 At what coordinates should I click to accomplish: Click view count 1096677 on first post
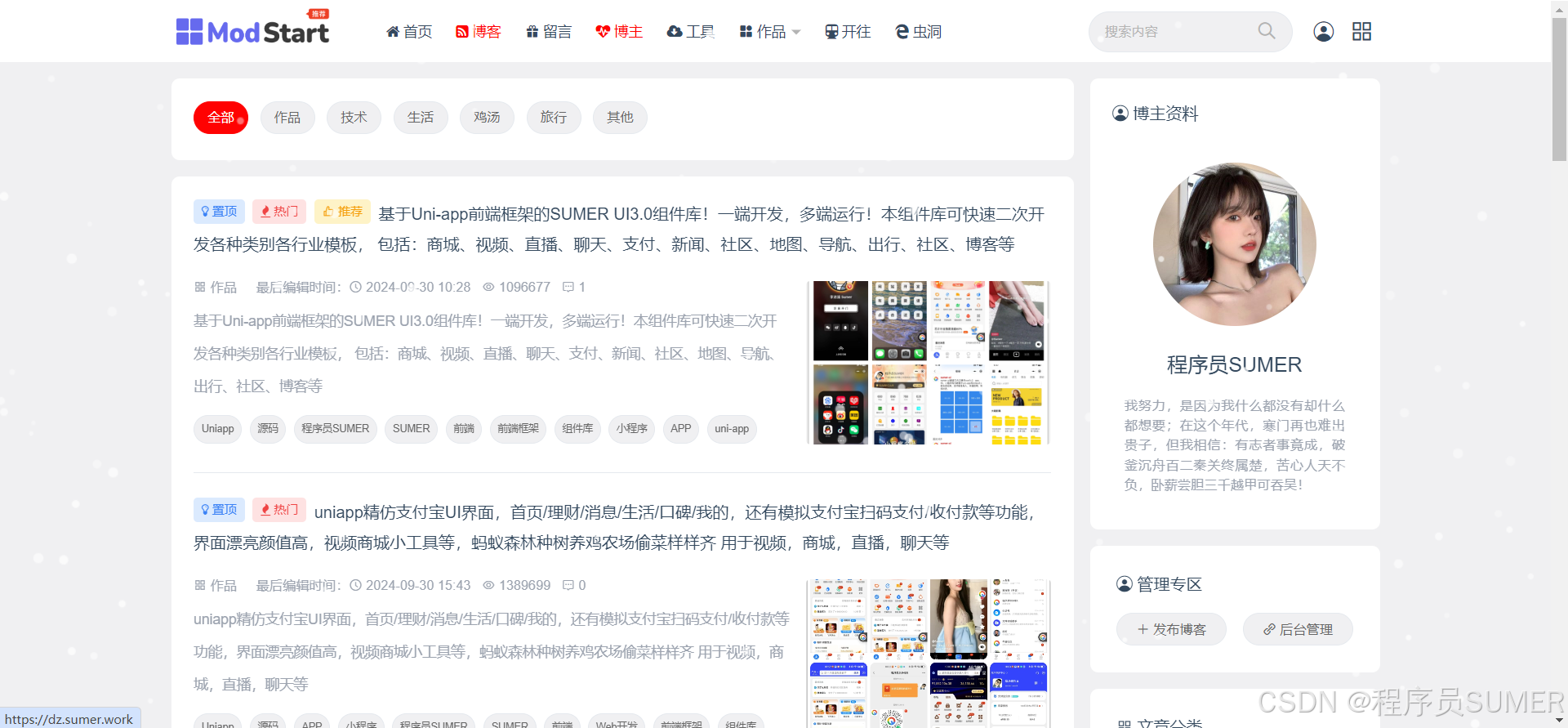pyautogui.click(x=517, y=288)
